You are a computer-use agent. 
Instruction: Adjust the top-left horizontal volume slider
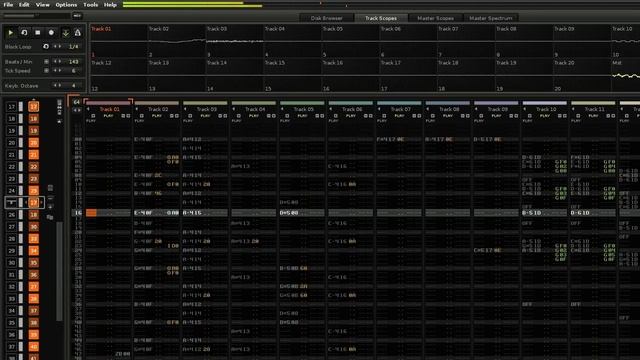coord(36,16)
